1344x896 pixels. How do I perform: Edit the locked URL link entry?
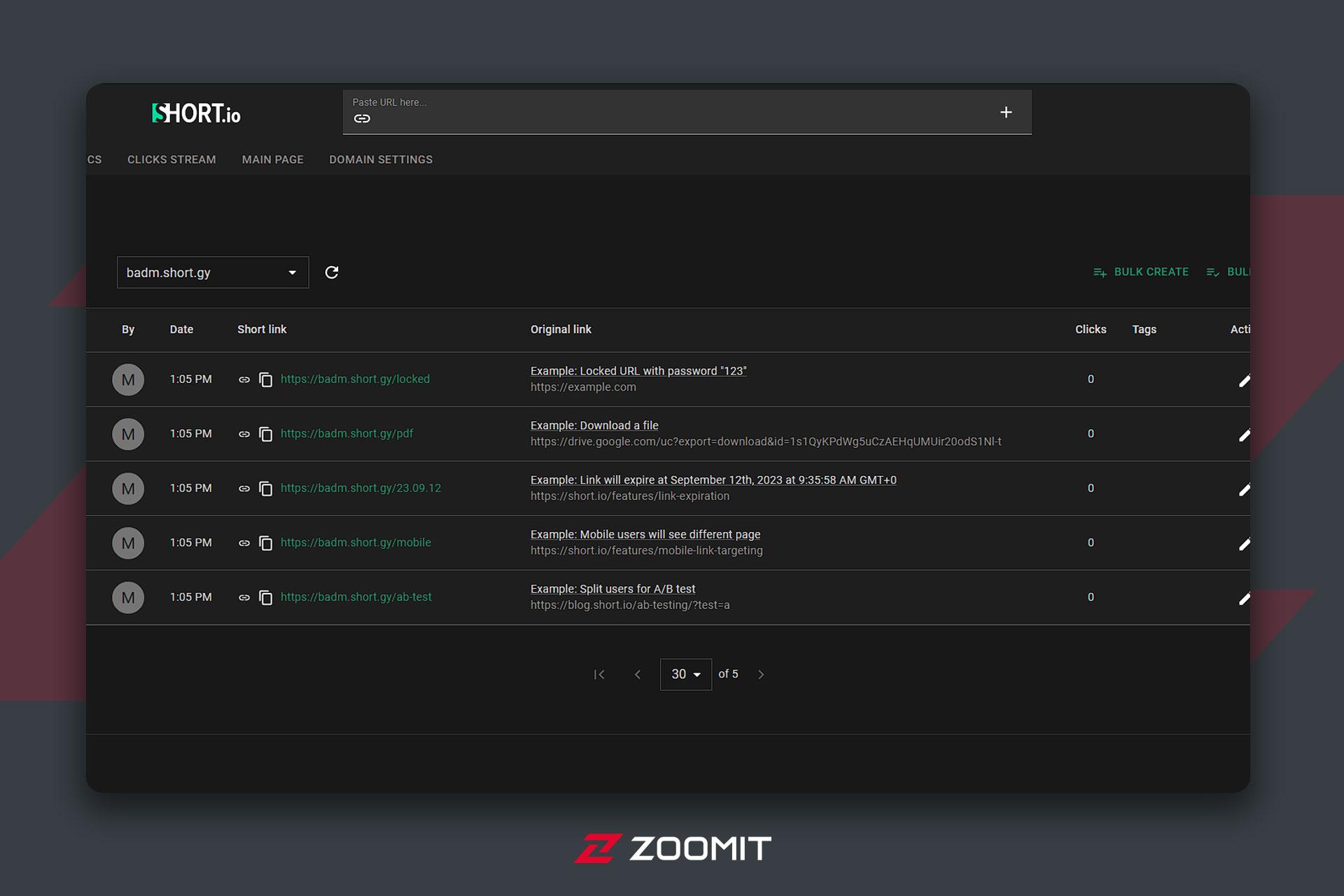pyautogui.click(x=1244, y=380)
